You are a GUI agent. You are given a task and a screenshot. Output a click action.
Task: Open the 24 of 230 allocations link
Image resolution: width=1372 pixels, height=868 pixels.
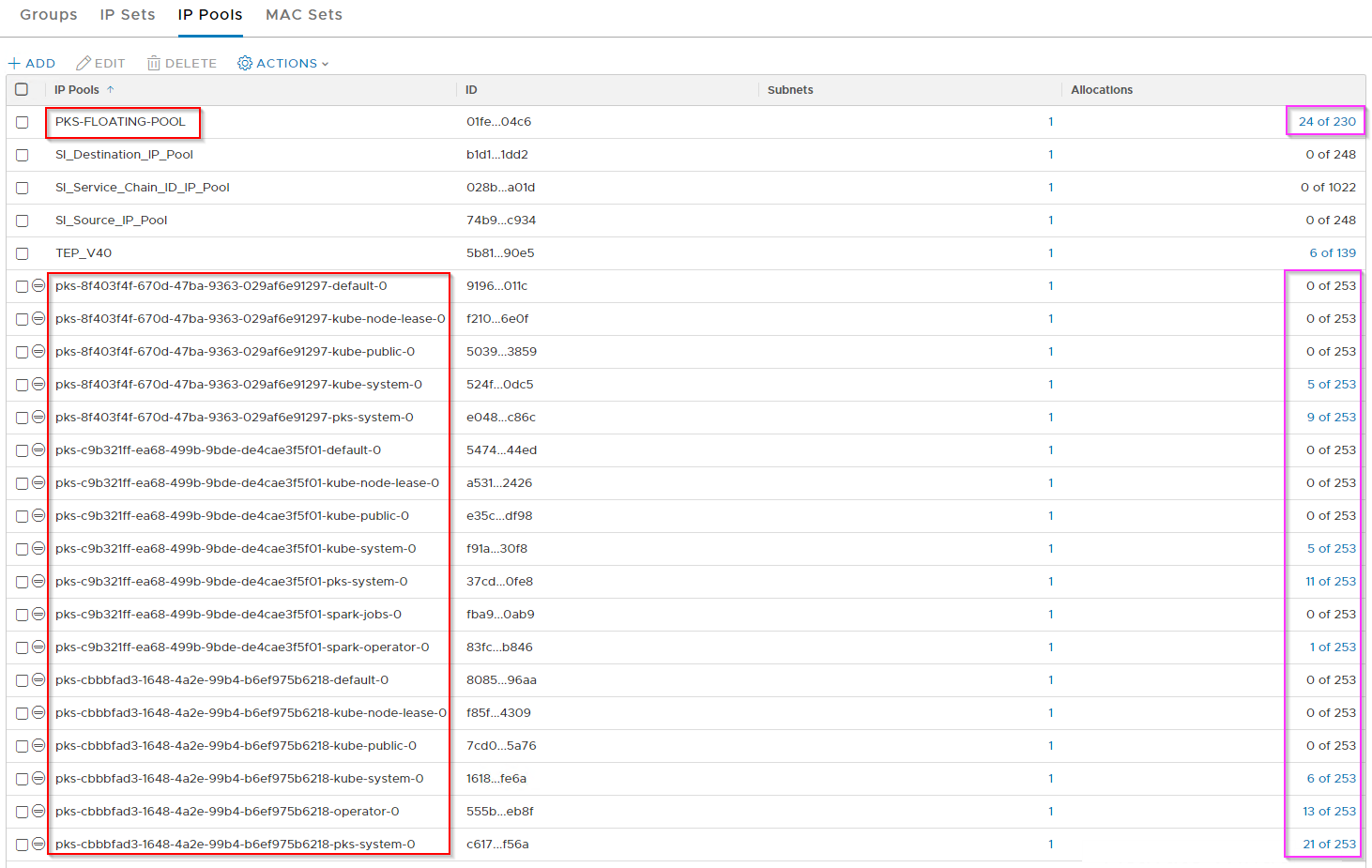click(x=1327, y=122)
